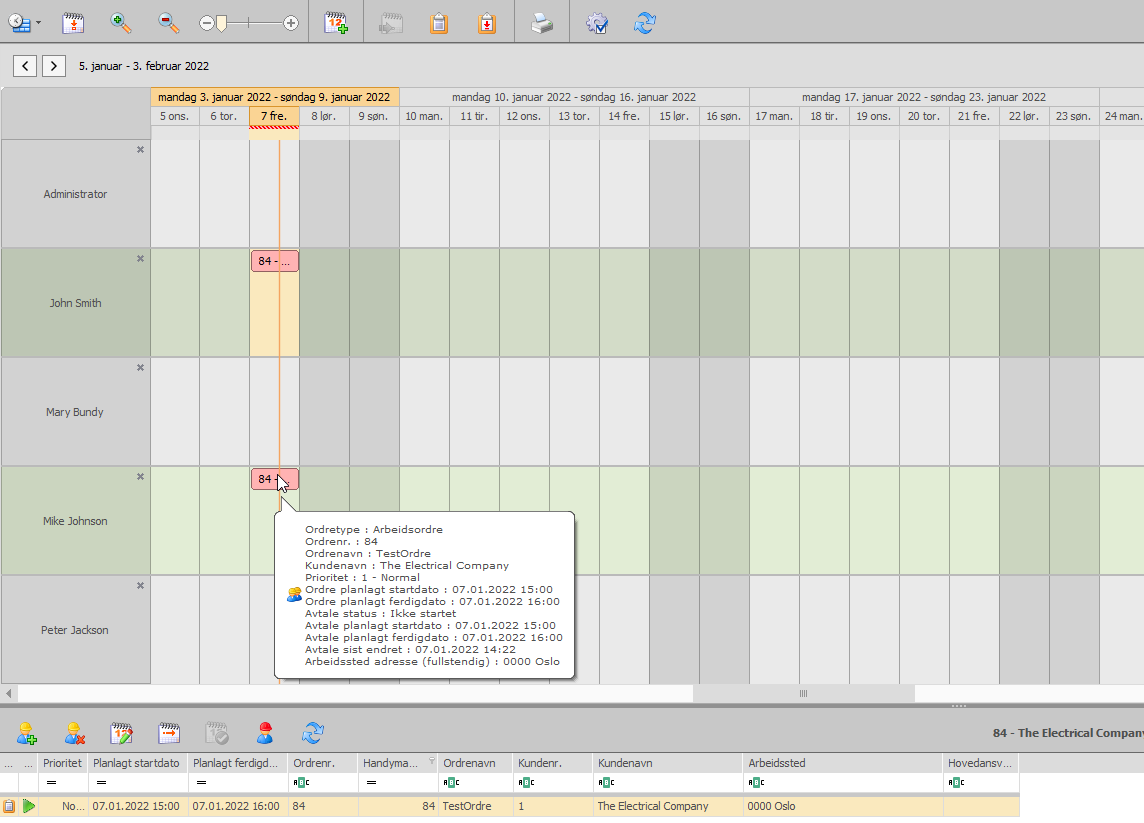Sort by Hovedansv... column header
1144x823 pixels.
coord(981,763)
